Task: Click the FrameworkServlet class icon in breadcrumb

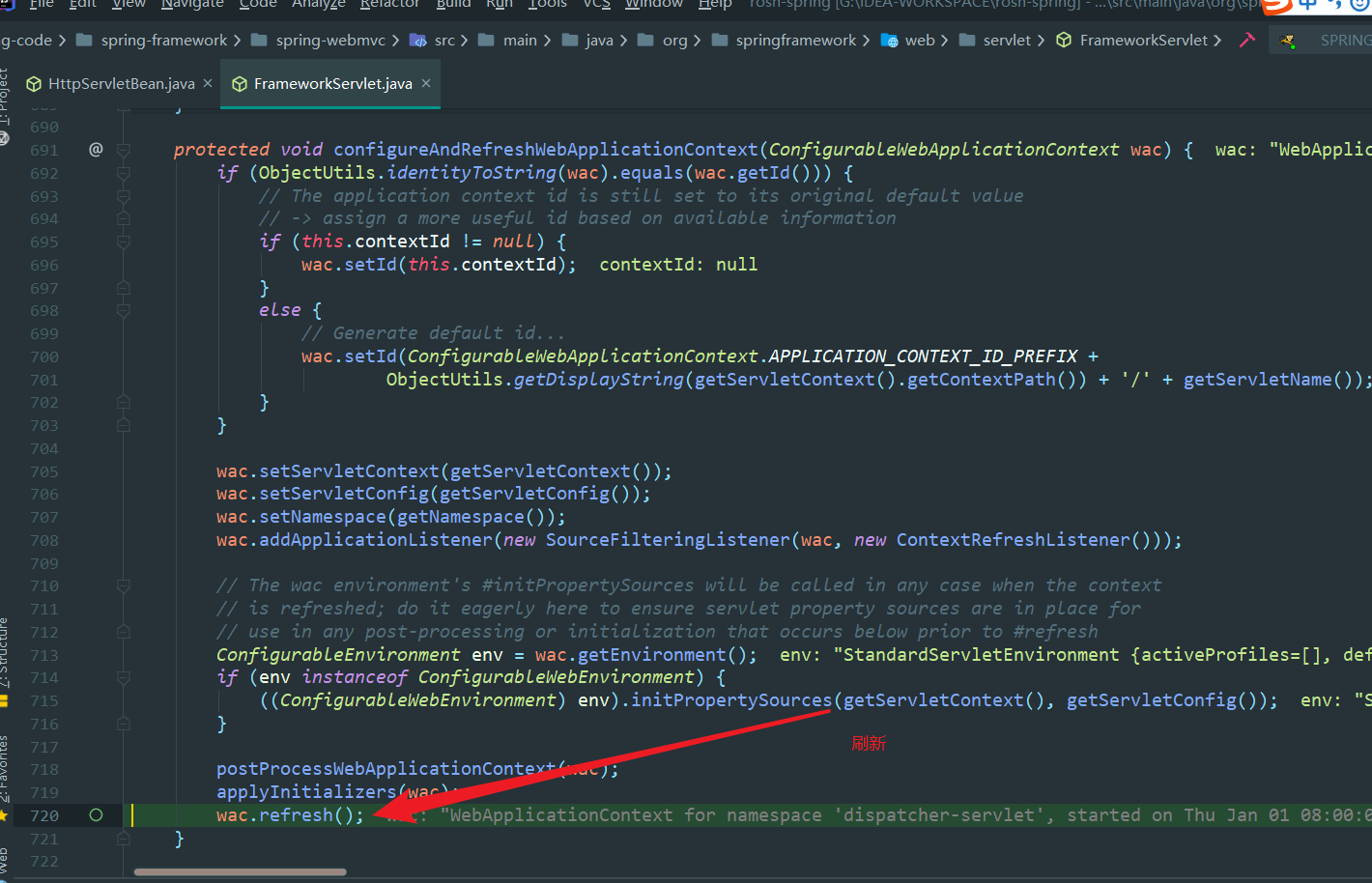Action: [1064, 40]
